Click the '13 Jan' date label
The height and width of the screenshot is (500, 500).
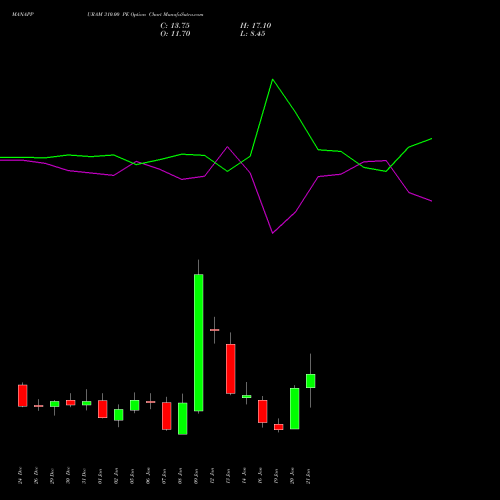pyautogui.click(x=228, y=476)
